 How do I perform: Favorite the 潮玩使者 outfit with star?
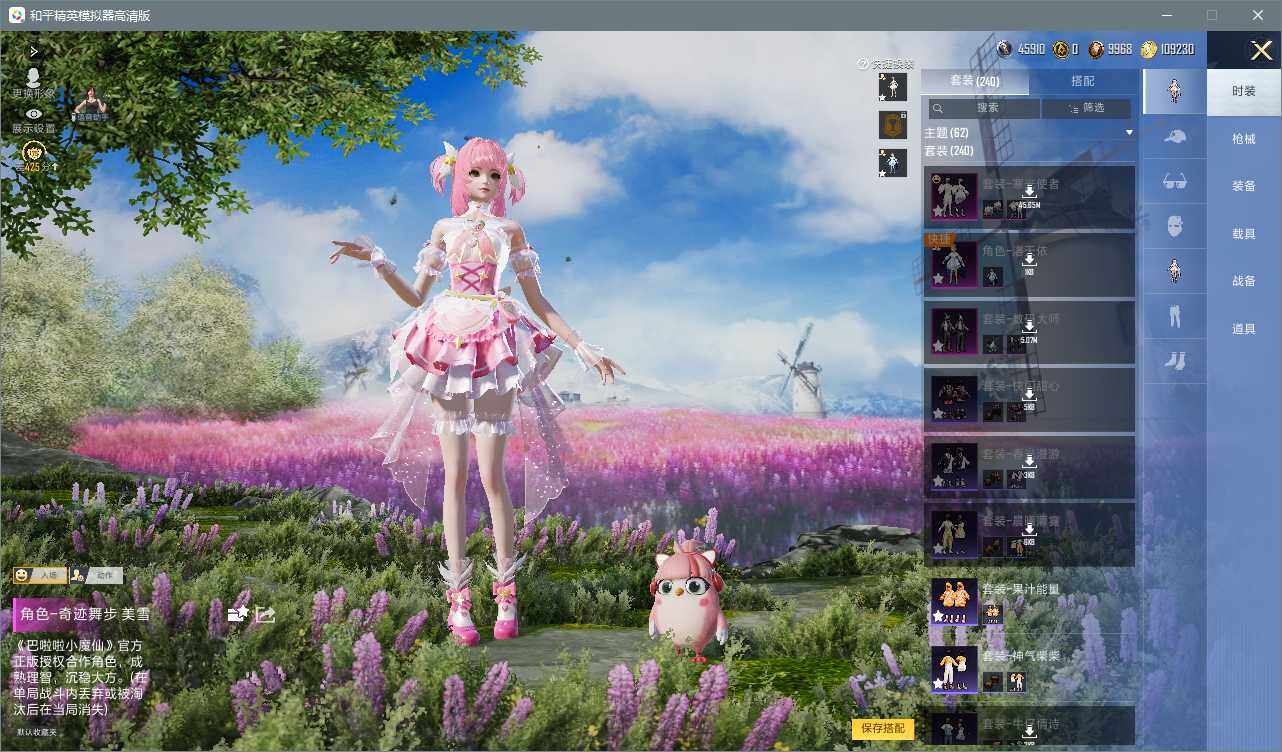[938, 212]
